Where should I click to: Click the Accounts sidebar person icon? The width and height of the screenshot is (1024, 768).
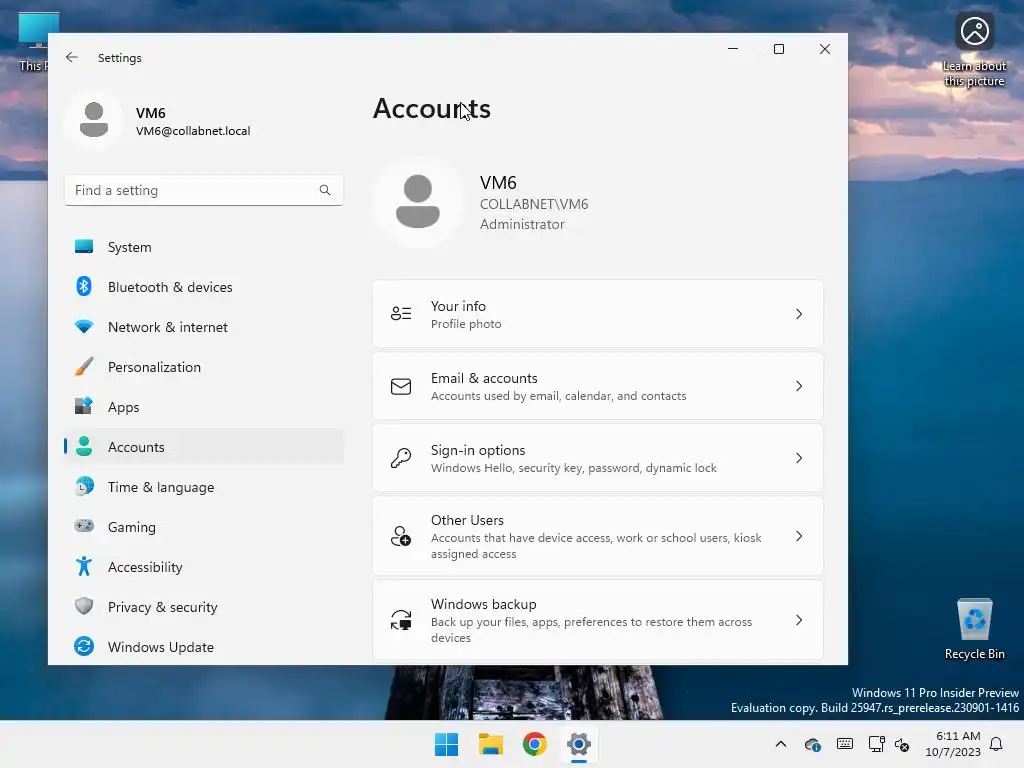[x=84, y=446]
